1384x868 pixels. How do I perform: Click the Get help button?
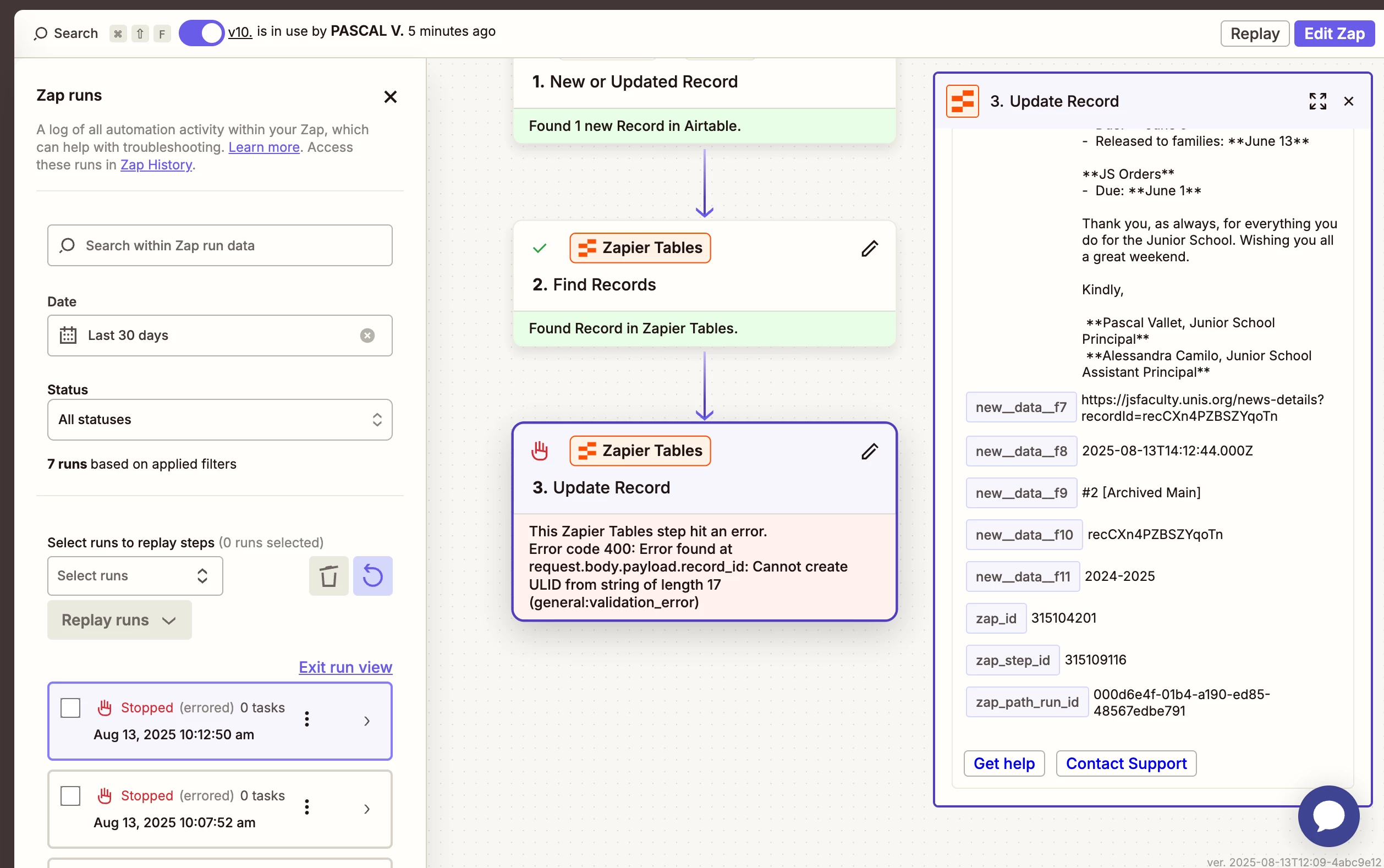[x=1003, y=763]
